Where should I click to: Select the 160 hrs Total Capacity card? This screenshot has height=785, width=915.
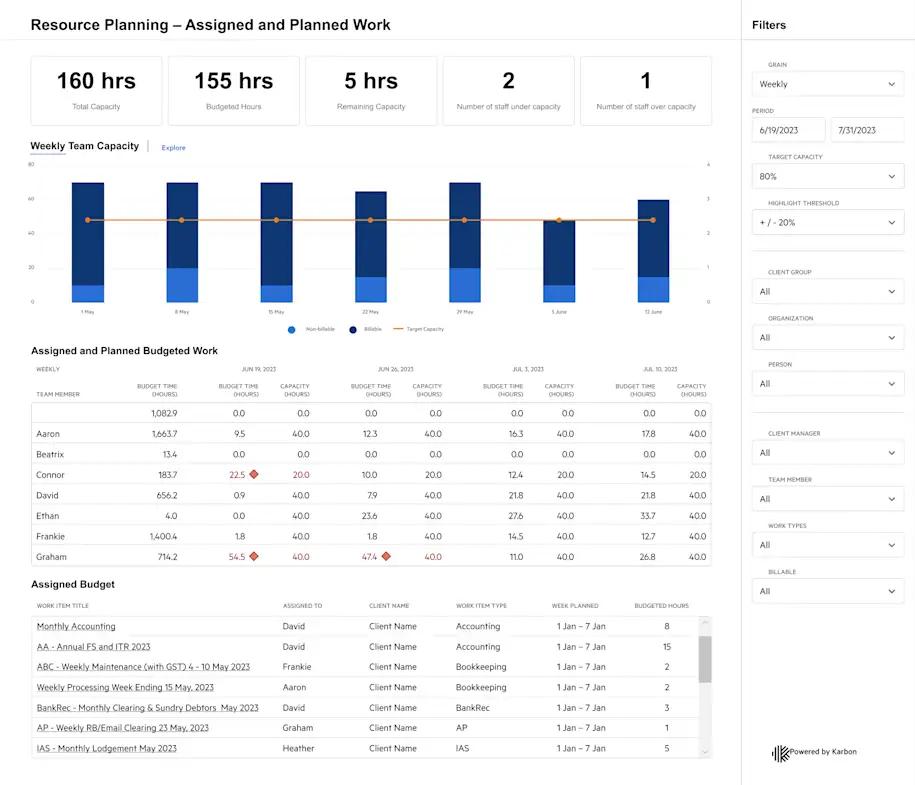point(95,90)
